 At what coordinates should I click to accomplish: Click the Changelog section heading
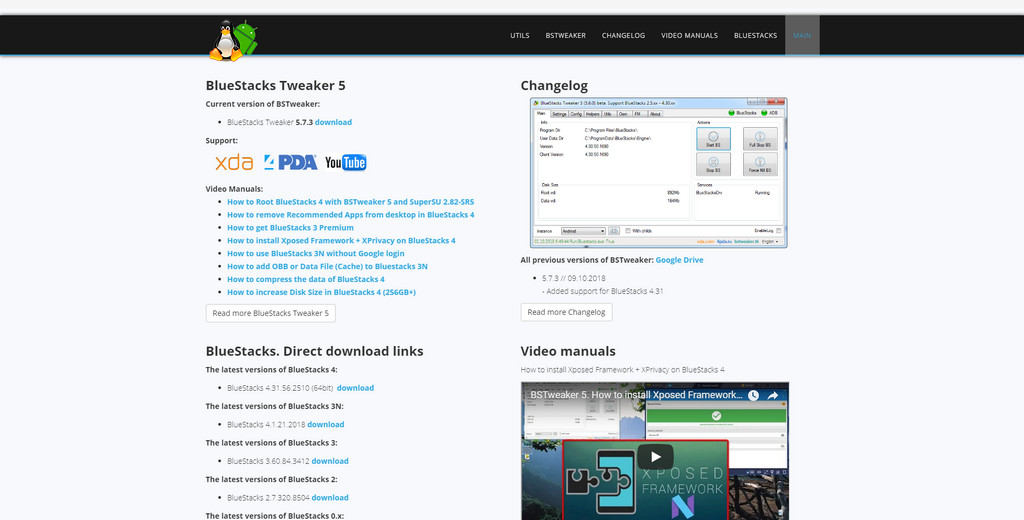point(554,86)
